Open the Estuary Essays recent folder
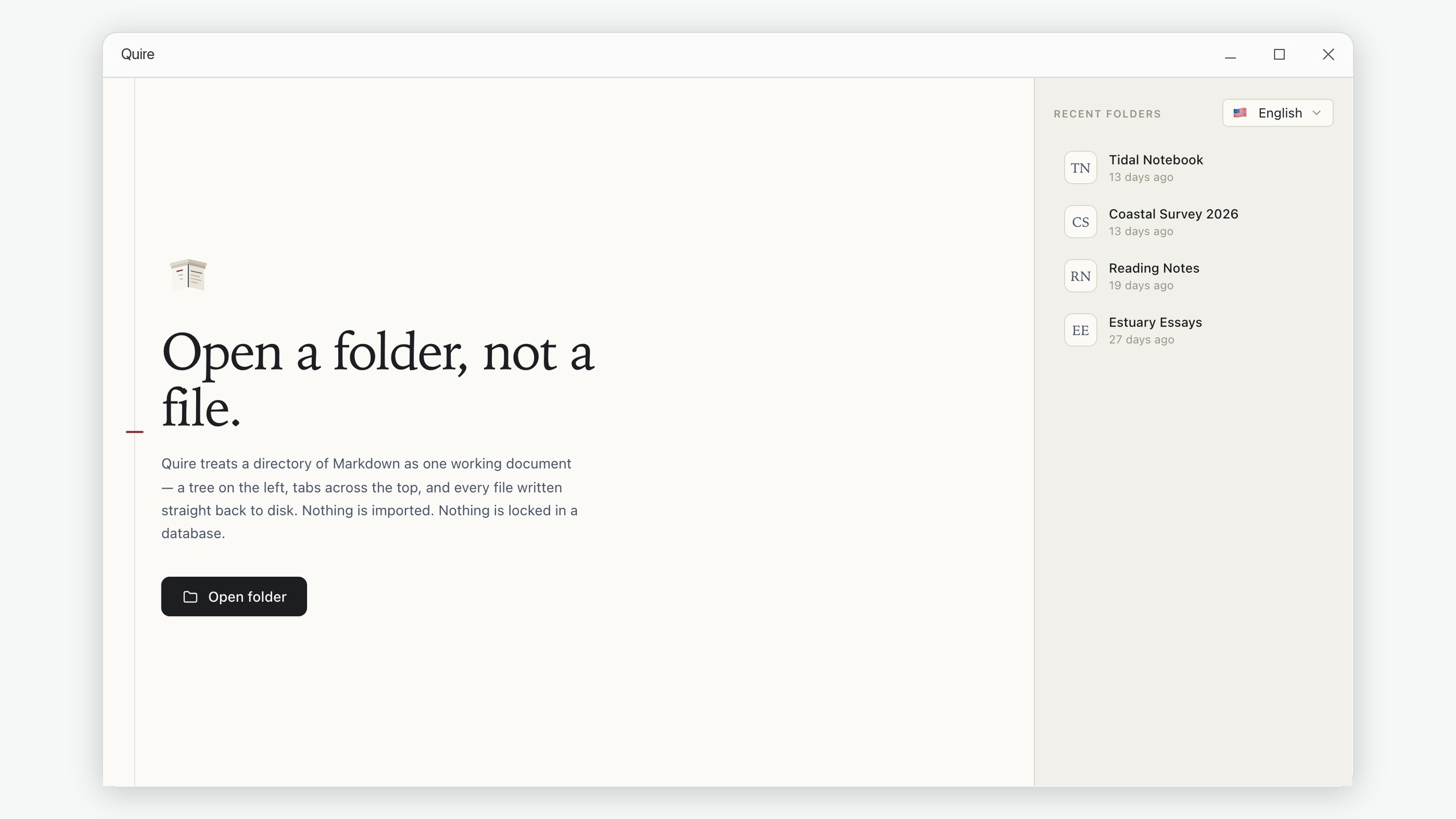This screenshot has height=819, width=1456. click(1193, 330)
